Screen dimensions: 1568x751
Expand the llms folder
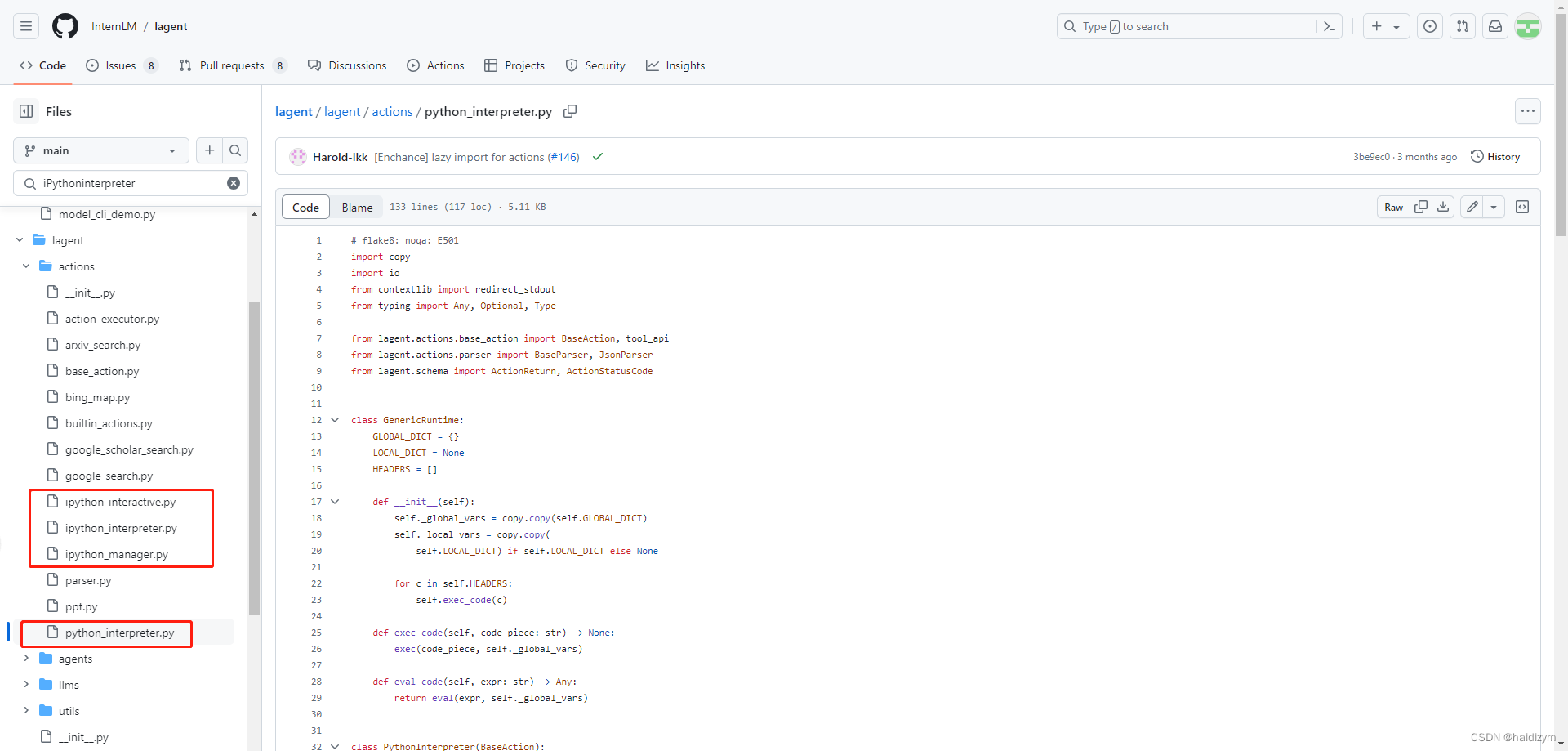(x=26, y=685)
